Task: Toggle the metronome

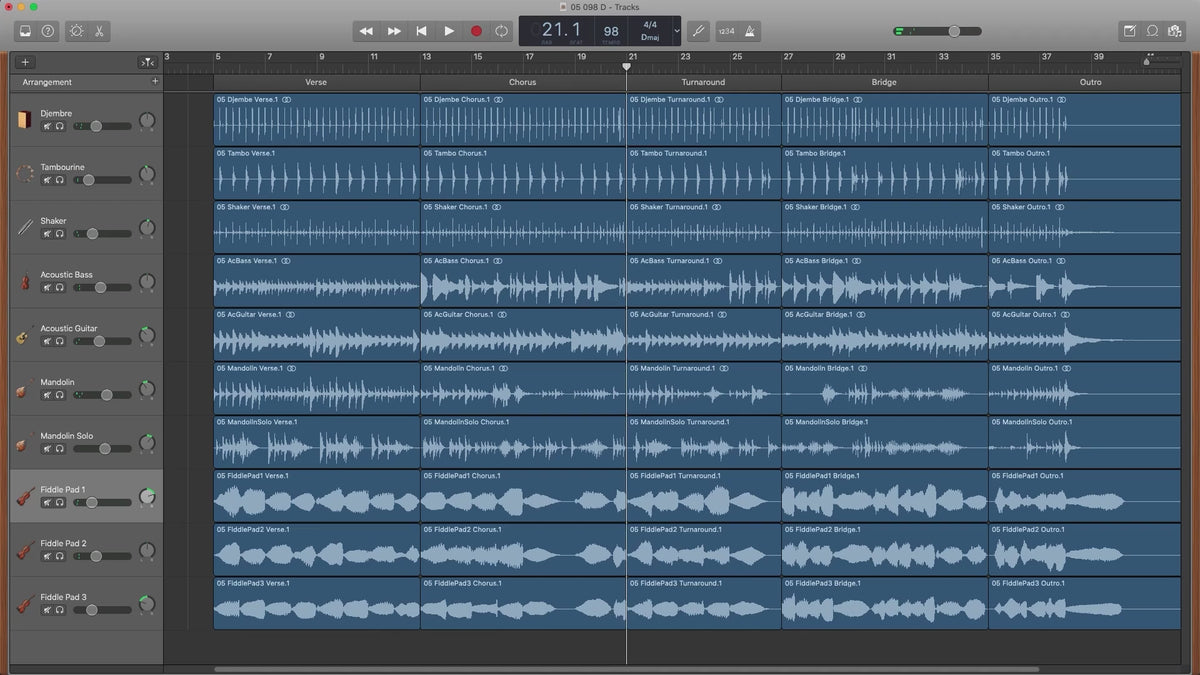Action: click(x=750, y=31)
